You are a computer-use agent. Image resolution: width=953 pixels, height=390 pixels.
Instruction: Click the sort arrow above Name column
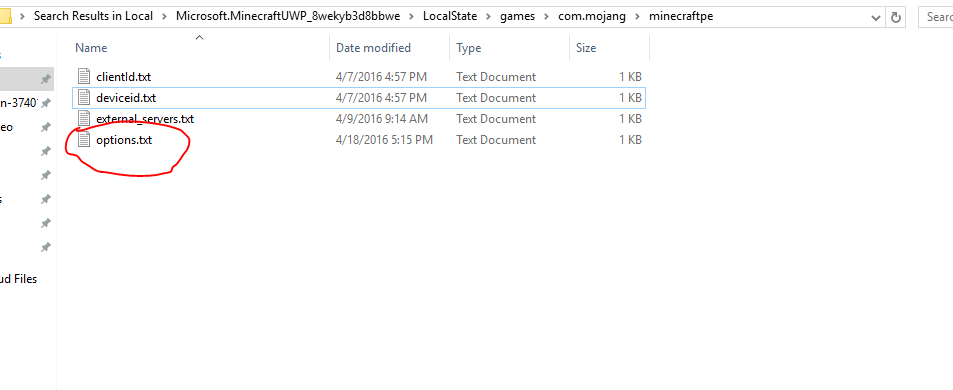(199, 38)
